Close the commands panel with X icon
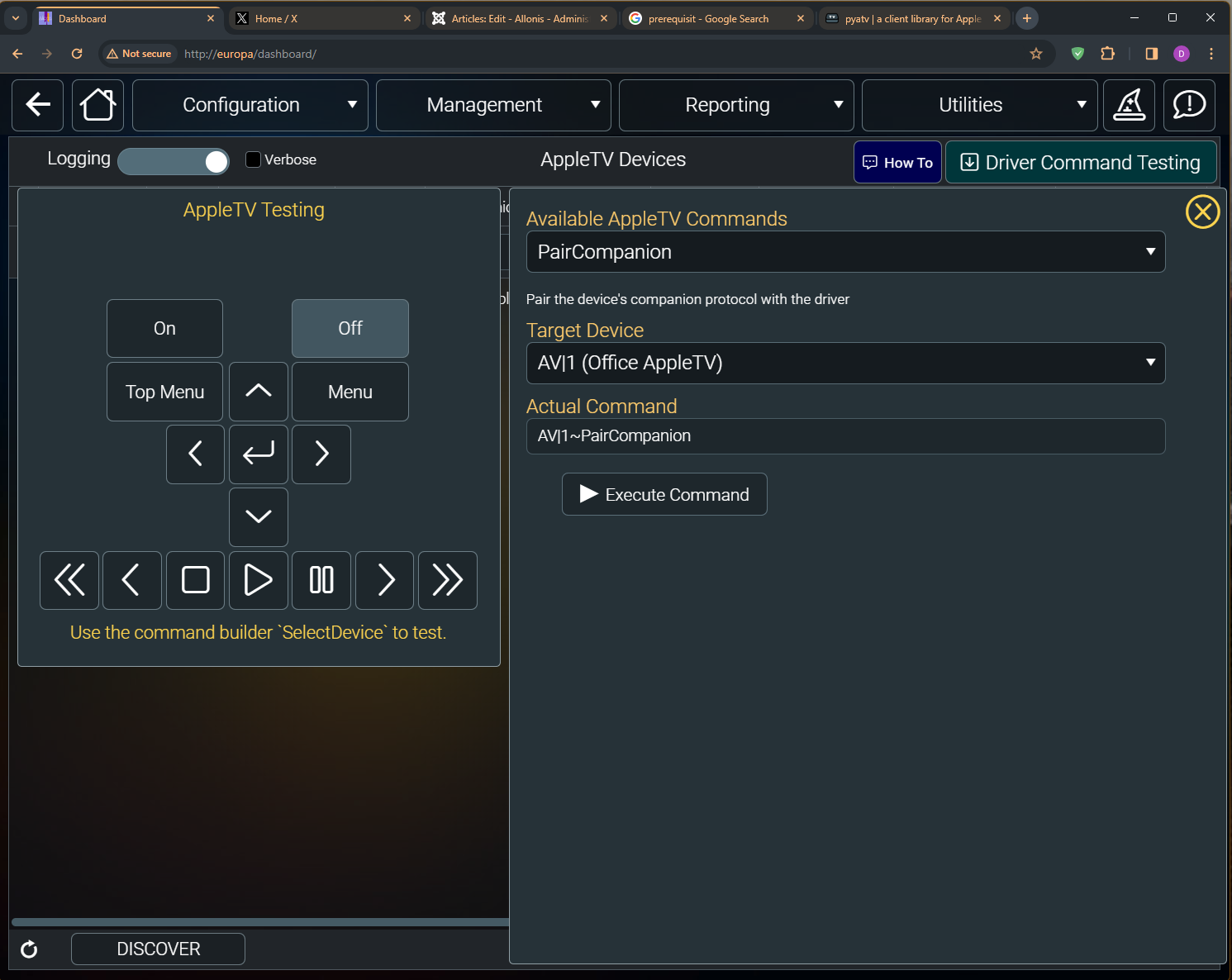This screenshot has width=1232, height=980. point(1202,212)
